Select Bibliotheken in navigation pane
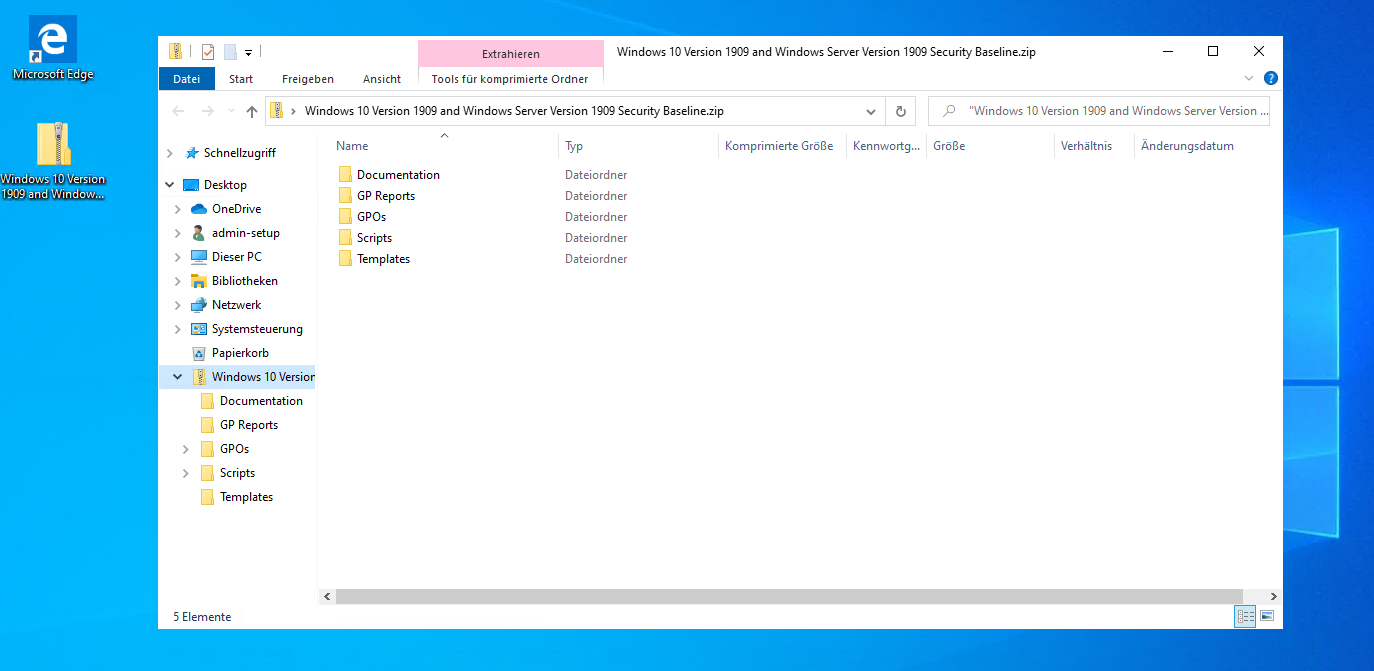This screenshot has width=1374, height=671. pyautogui.click(x=244, y=281)
